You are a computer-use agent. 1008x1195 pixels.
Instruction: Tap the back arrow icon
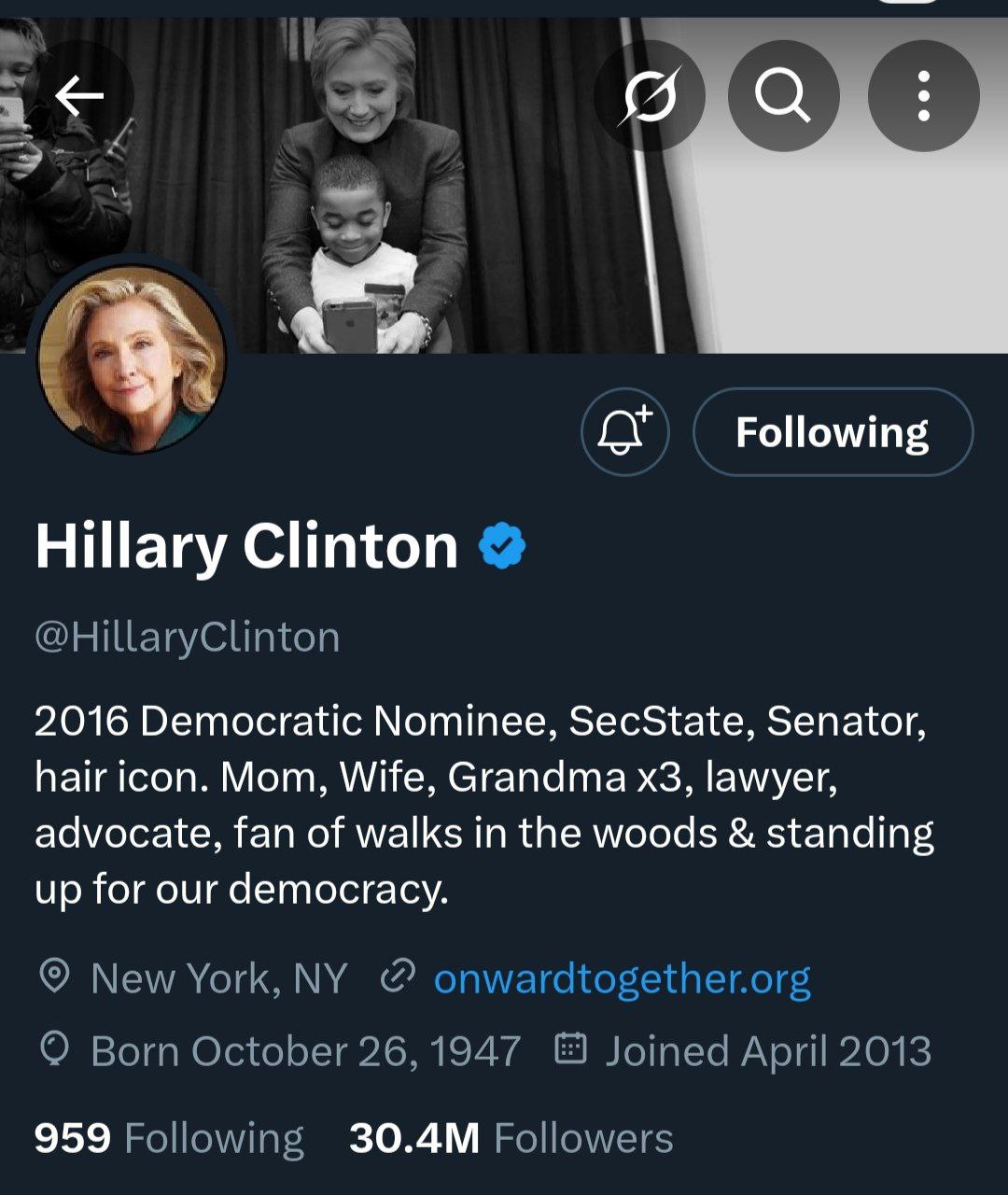coord(79,95)
